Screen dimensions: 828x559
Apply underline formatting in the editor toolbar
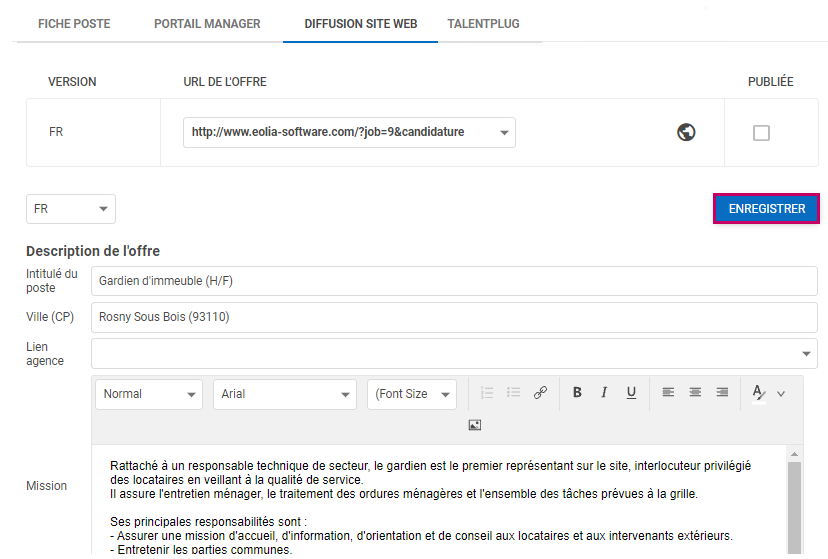pos(631,393)
